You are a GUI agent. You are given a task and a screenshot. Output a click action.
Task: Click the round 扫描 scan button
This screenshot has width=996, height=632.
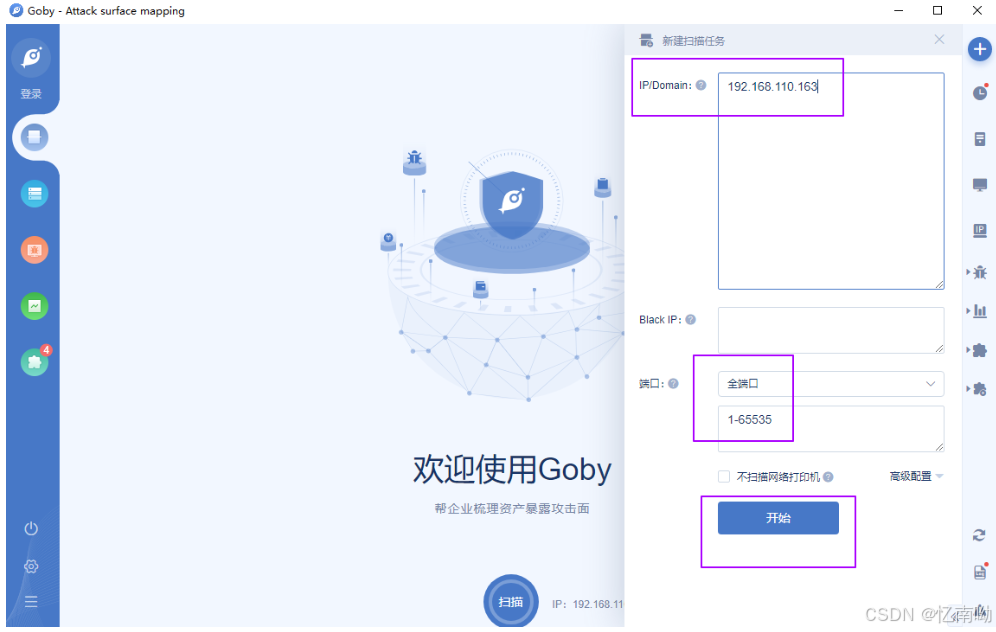pos(511,602)
